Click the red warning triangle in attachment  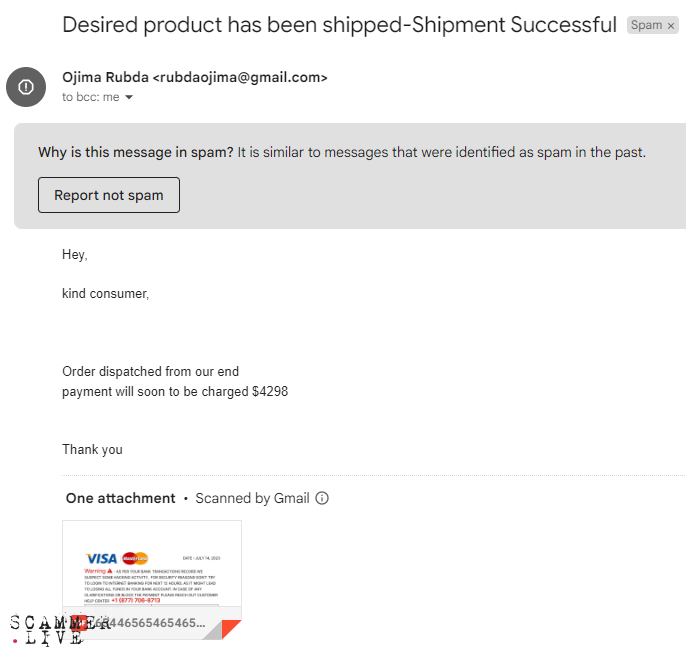coord(111,570)
